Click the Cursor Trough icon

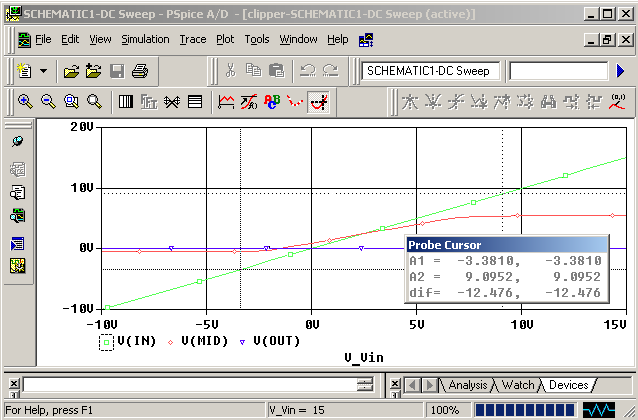pos(433,102)
